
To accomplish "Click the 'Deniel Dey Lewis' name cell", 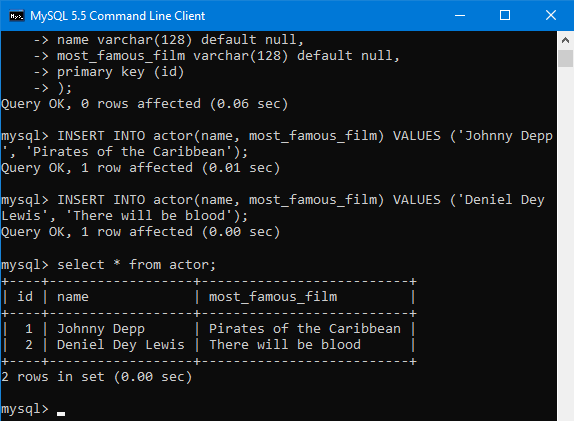I will [121, 345].
